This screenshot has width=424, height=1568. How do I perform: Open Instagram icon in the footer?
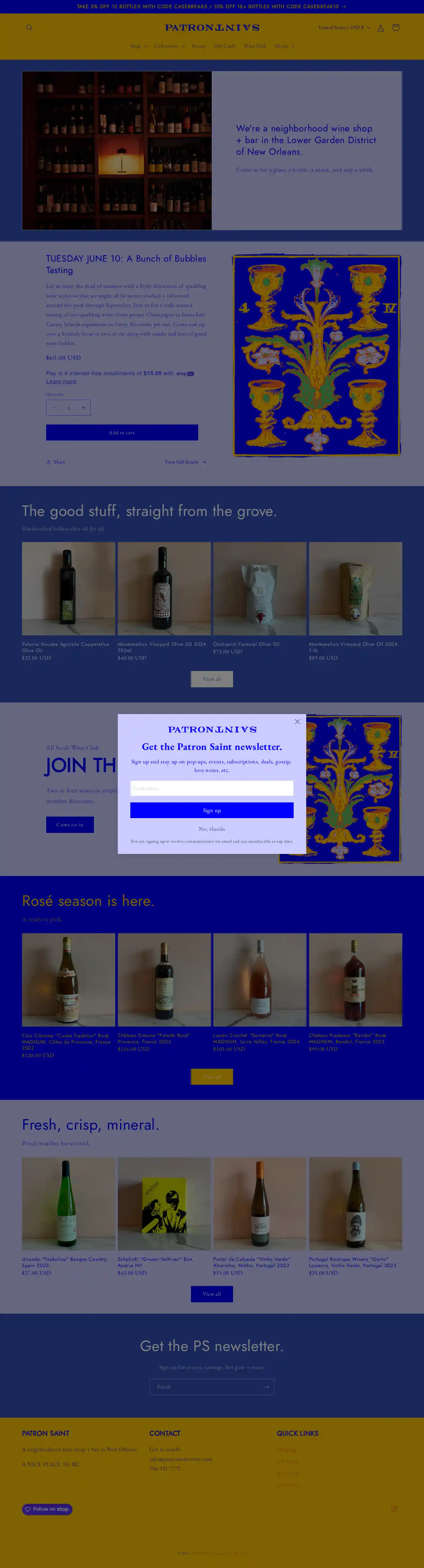click(x=394, y=1509)
